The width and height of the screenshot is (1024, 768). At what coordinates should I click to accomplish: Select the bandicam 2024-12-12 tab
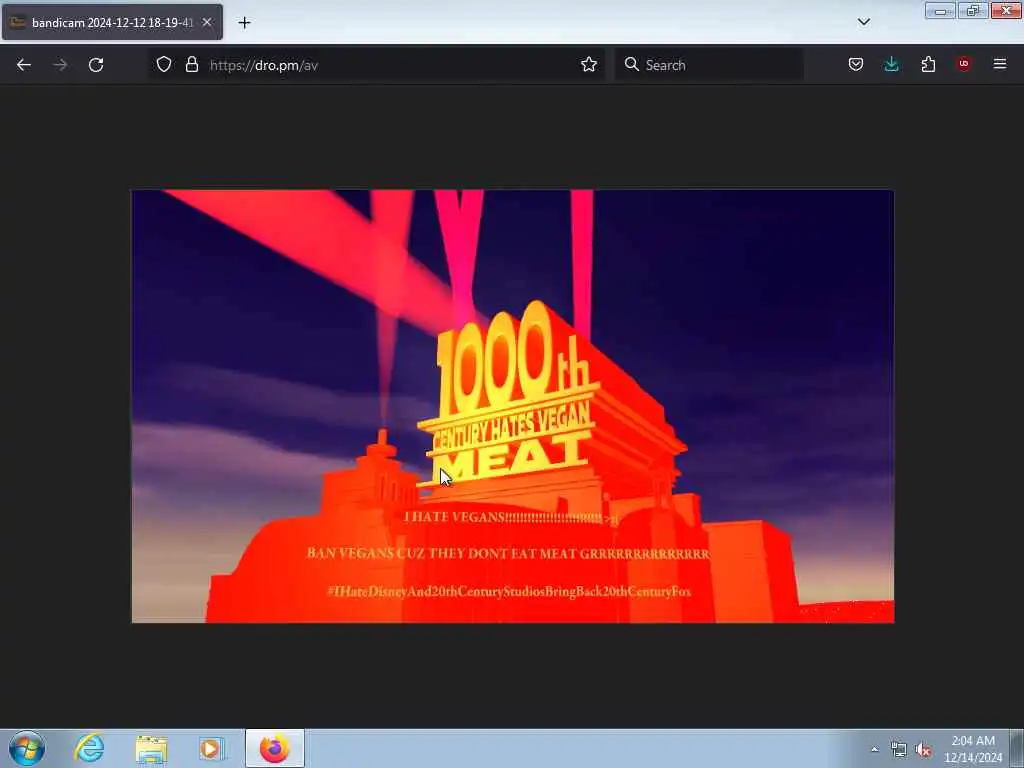[112, 22]
